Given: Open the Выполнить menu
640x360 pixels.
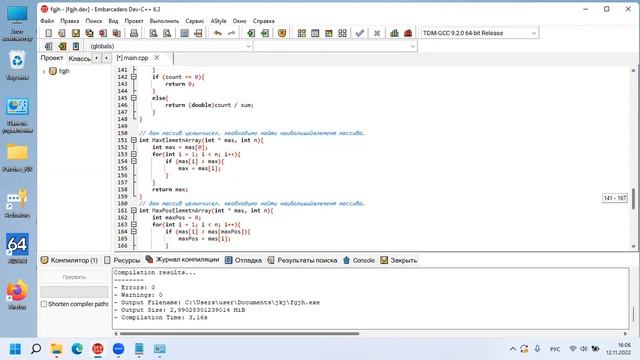Looking at the screenshot, I should (164, 21).
